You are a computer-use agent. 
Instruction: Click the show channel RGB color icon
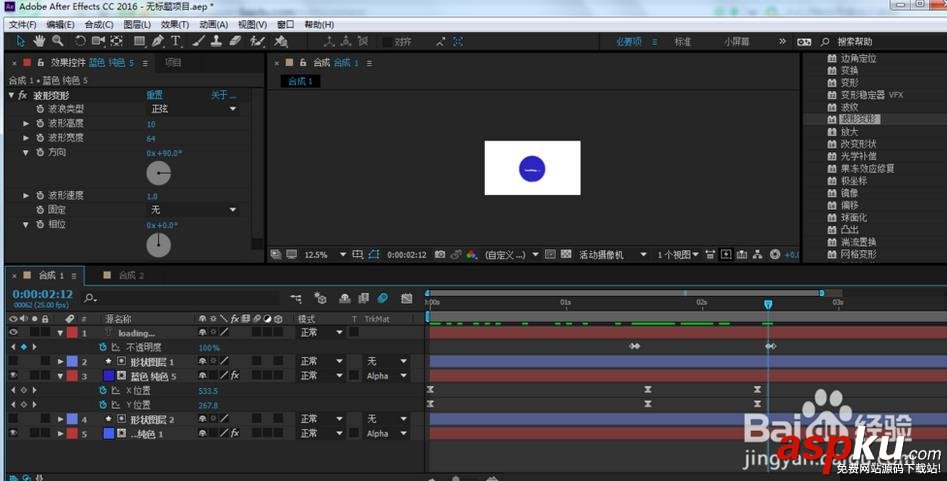click(472, 254)
